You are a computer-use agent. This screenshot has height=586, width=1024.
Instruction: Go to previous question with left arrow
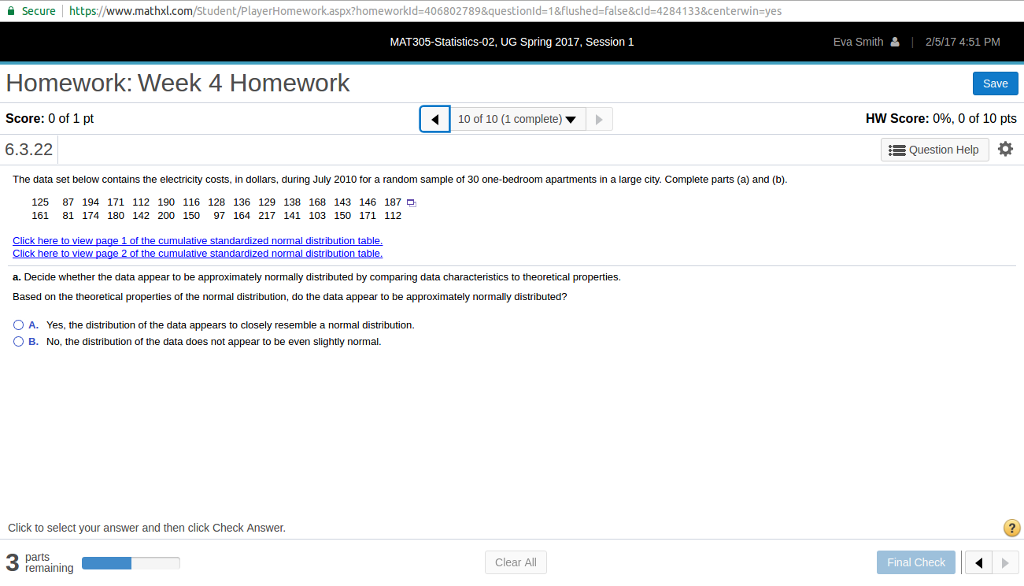(x=434, y=118)
